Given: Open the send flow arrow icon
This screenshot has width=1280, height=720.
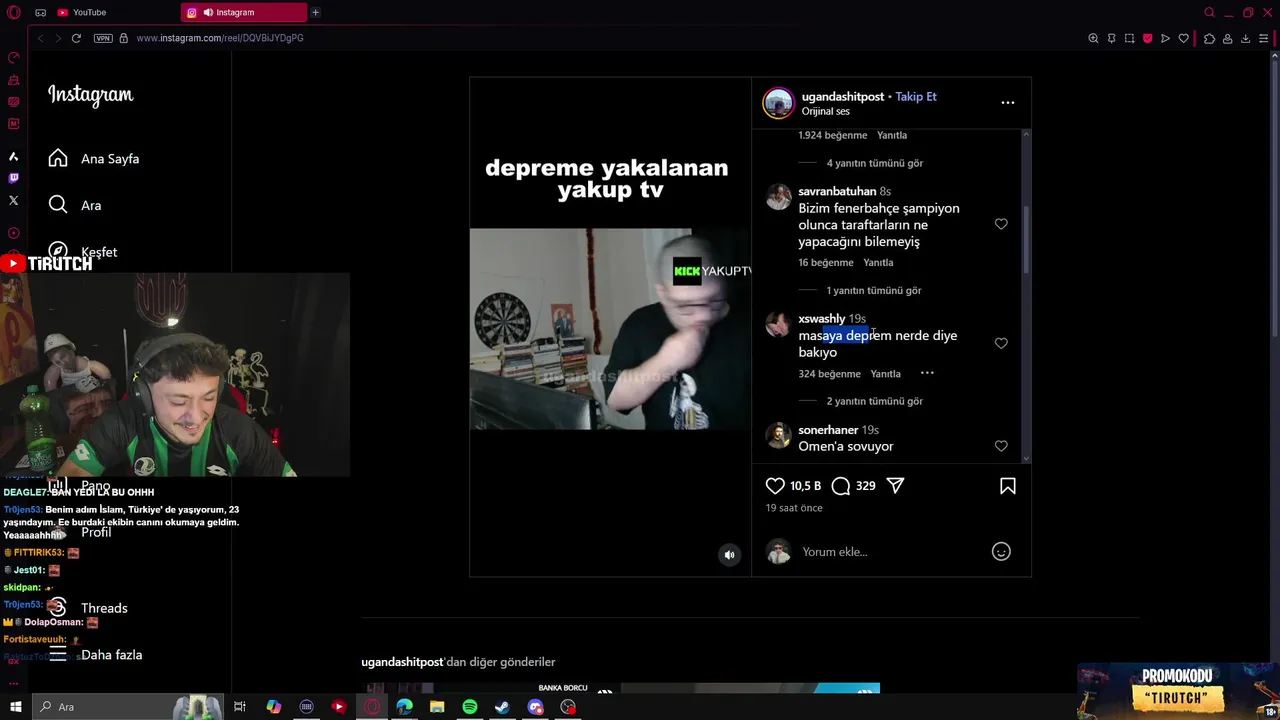Looking at the screenshot, I should (x=1165, y=38).
